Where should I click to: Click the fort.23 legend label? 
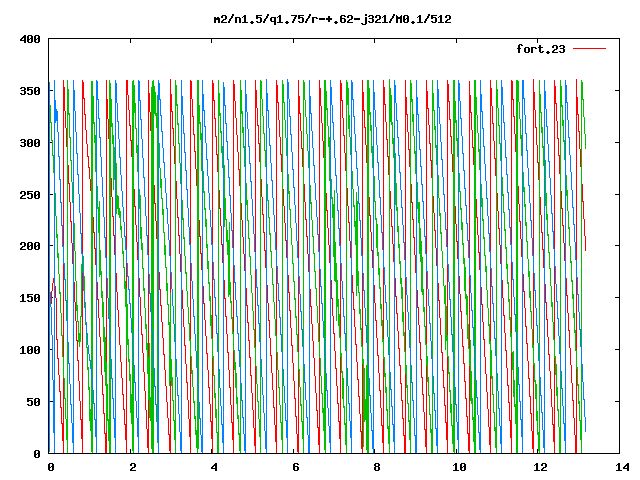(x=541, y=49)
